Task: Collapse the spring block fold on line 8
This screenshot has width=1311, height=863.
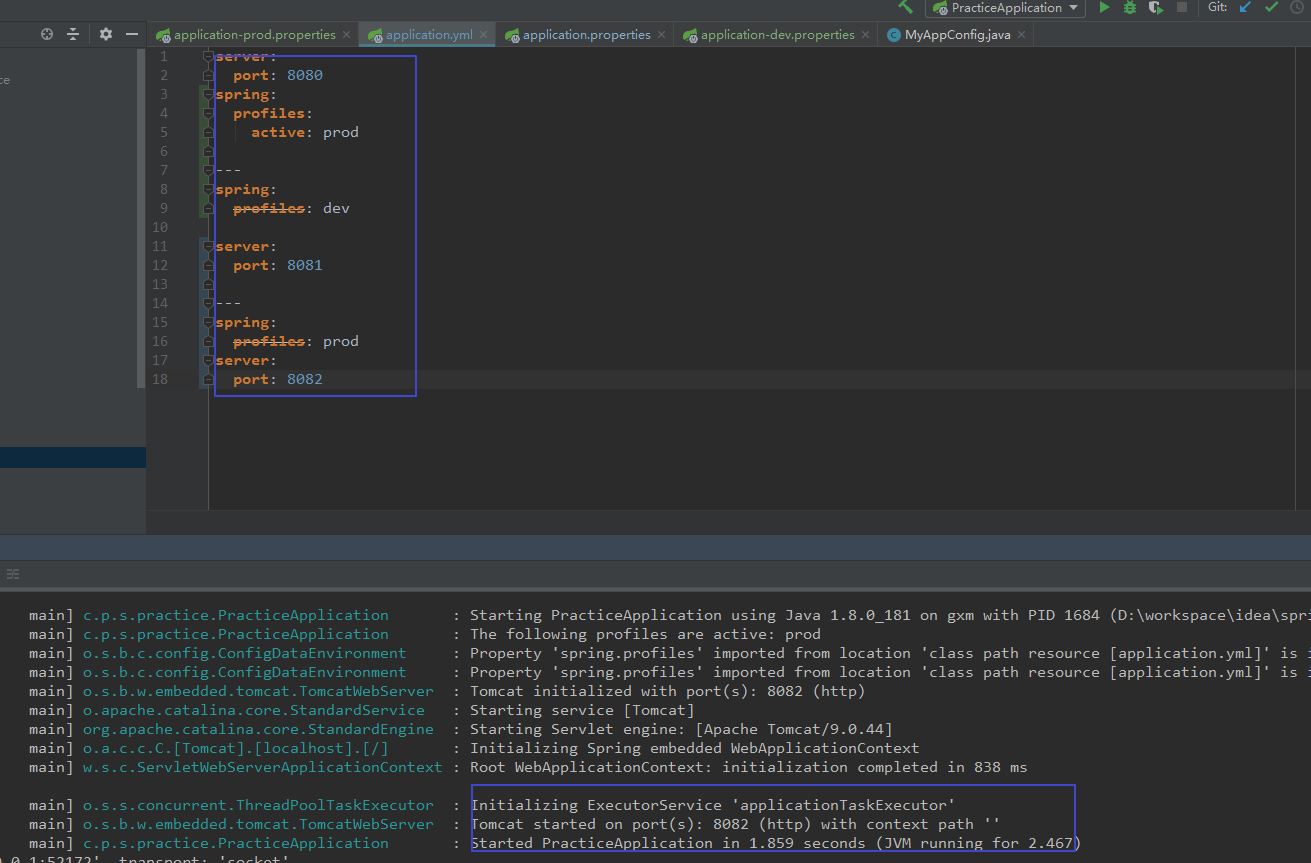Action: [x=208, y=189]
